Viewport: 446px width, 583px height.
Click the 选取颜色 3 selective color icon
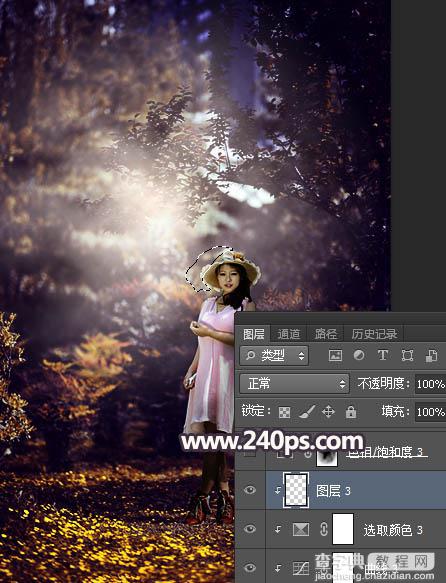(x=301, y=529)
